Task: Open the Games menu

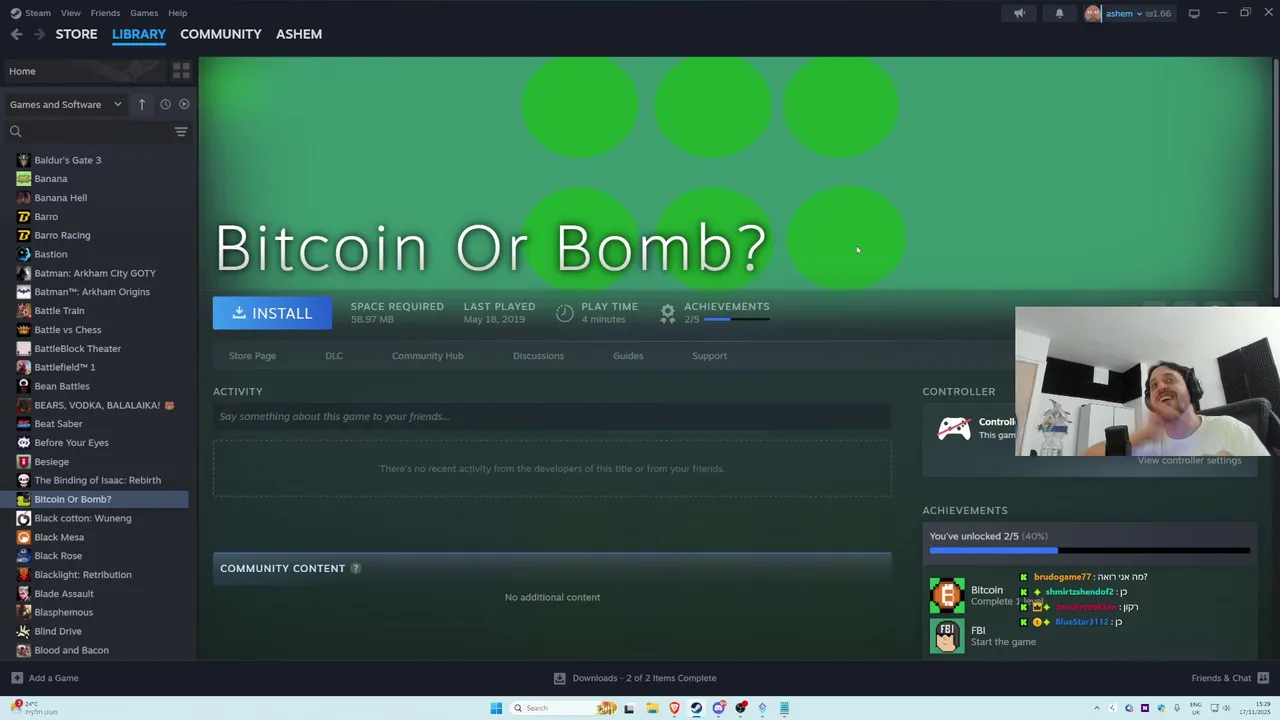Action: (x=144, y=13)
